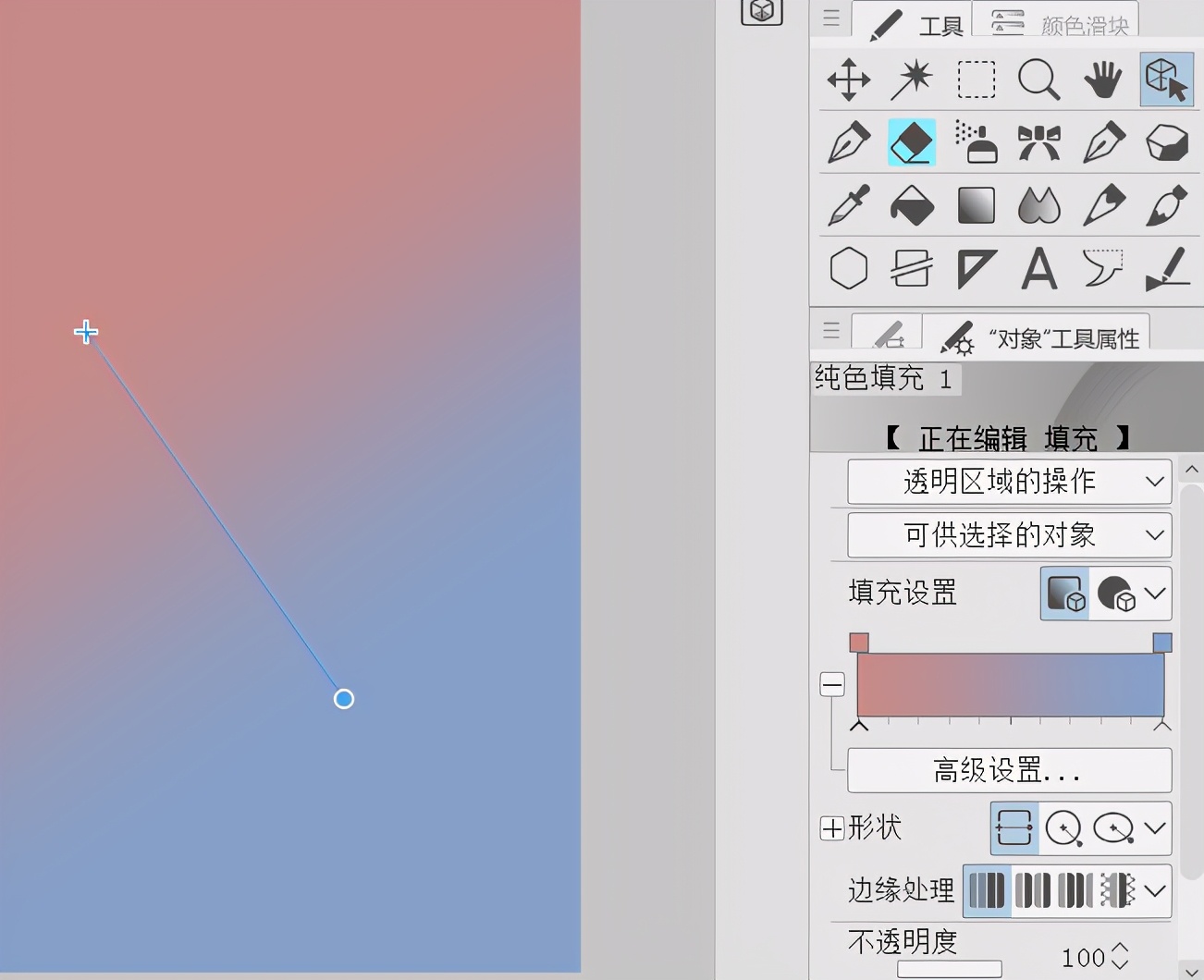Click the right gradient node marker under bar

pos(1162,726)
